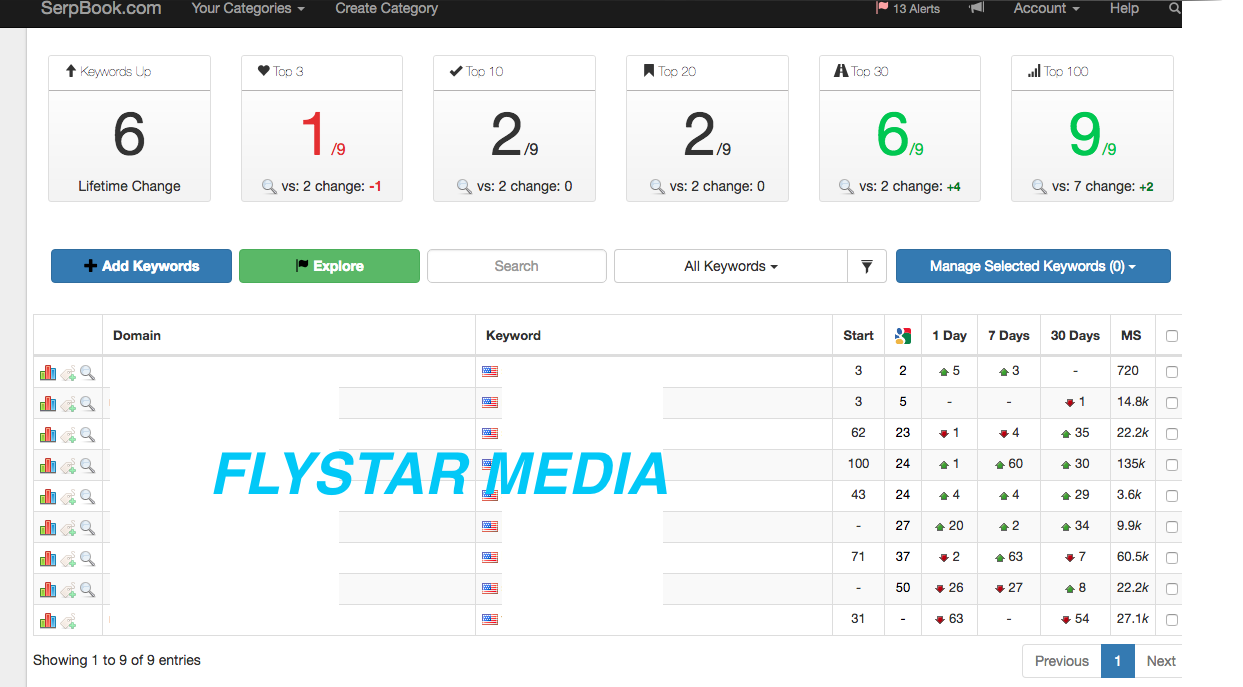Check the checkbox in the 3.6k MS row
The width and height of the screenshot is (1243, 687).
click(1172, 496)
